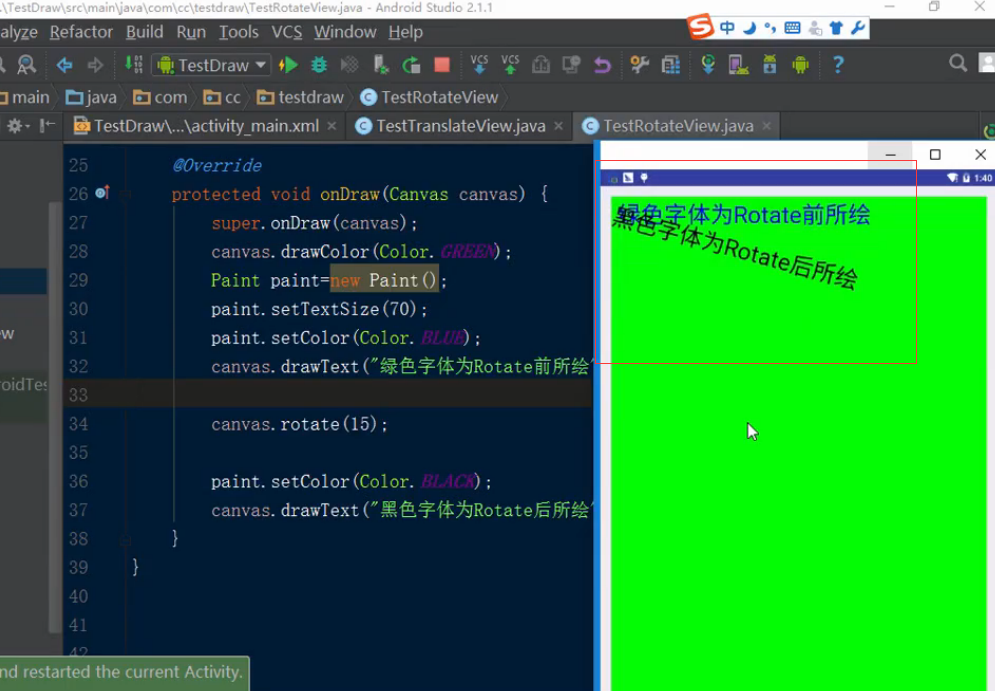Toggle the Sogou punctuation mode icon
The image size is (995, 691).
click(x=770, y=28)
